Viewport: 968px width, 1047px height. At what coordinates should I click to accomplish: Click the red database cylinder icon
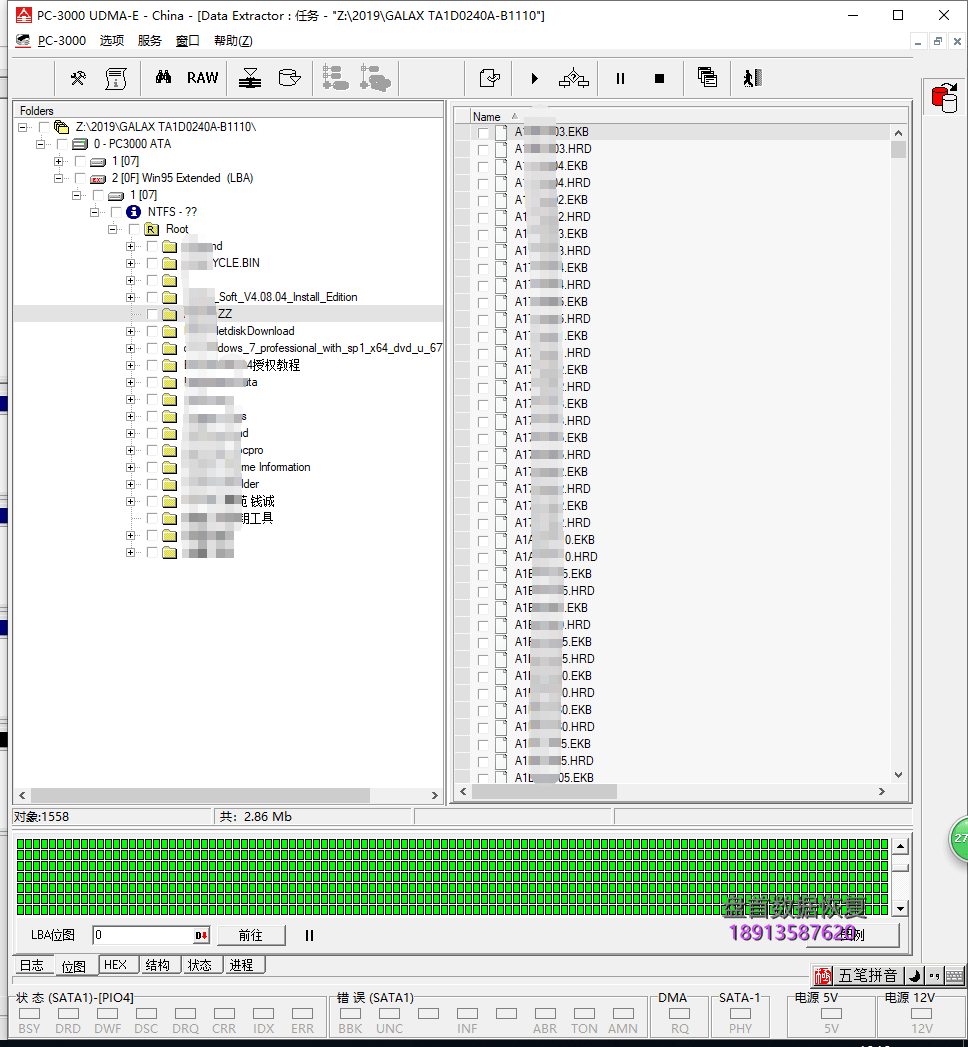(945, 98)
